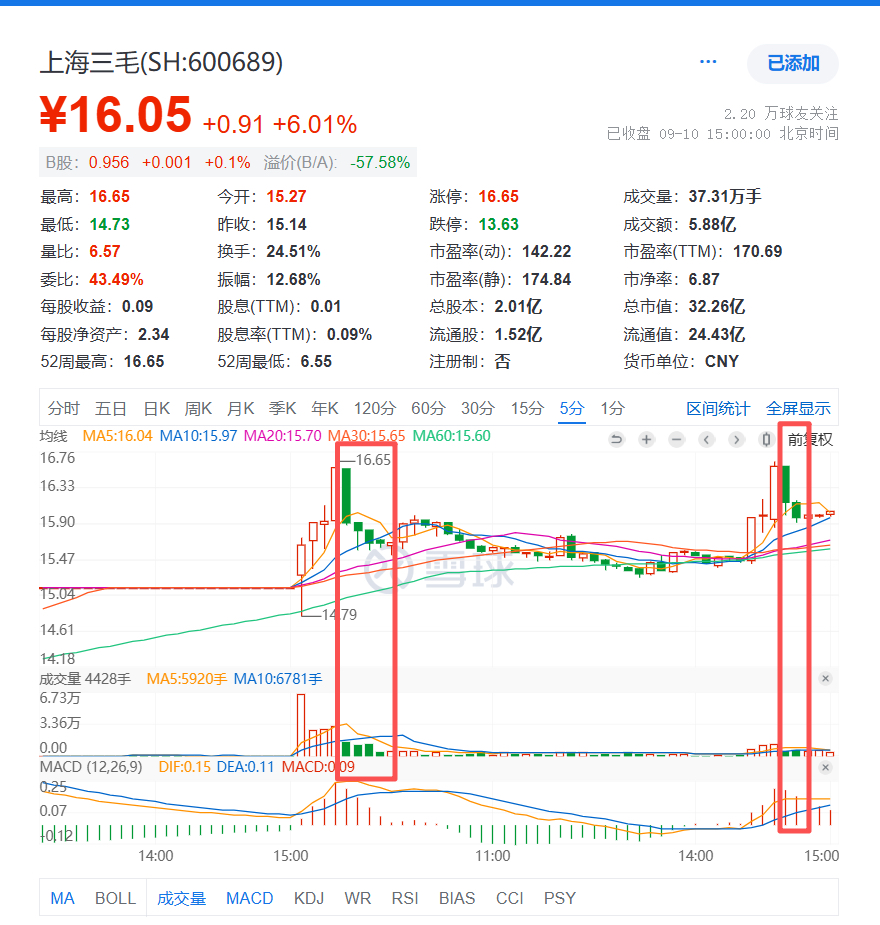Select the 15分 period tab
This screenshot has width=880, height=925.
point(527,408)
